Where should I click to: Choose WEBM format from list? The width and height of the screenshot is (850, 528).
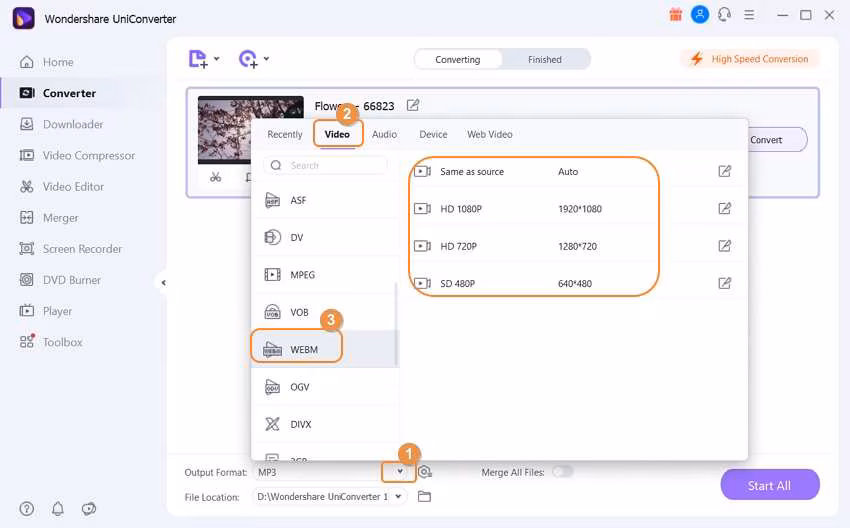pos(325,350)
